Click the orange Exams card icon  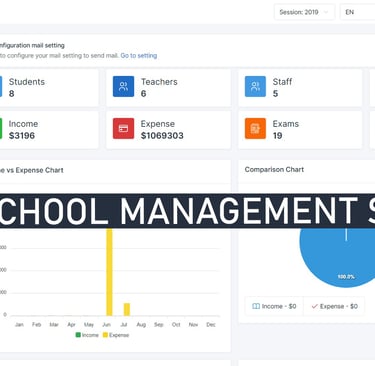click(x=255, y=128)
